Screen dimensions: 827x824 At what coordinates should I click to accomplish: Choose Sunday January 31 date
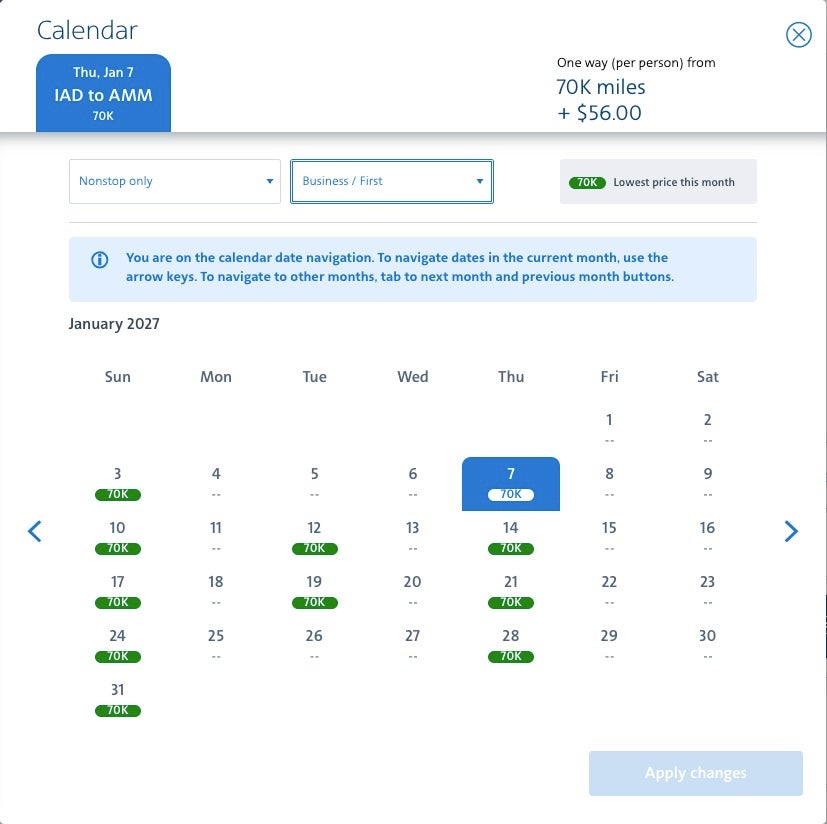(x=118, y=699)
